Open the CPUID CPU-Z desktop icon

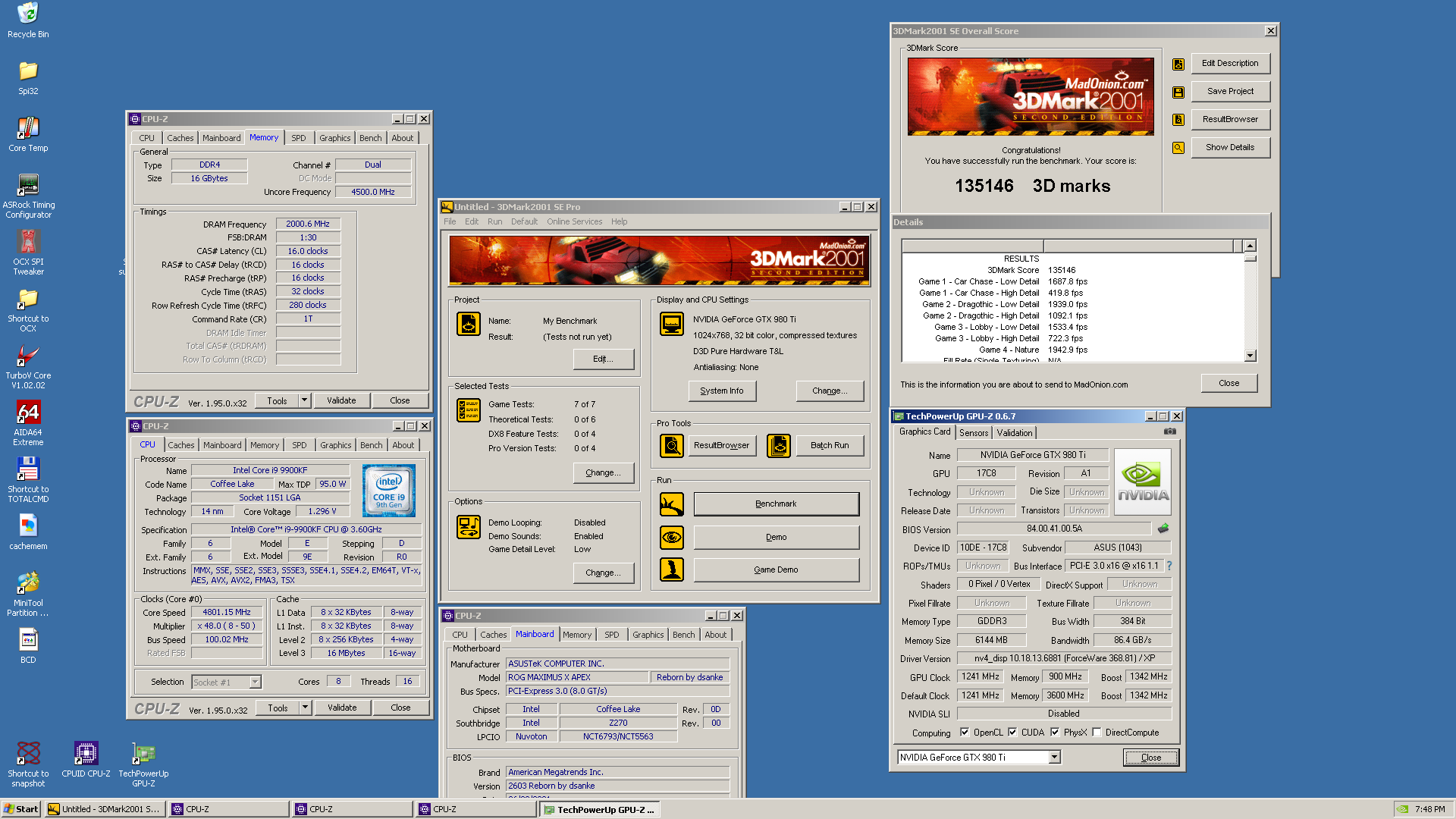[86, 760]
